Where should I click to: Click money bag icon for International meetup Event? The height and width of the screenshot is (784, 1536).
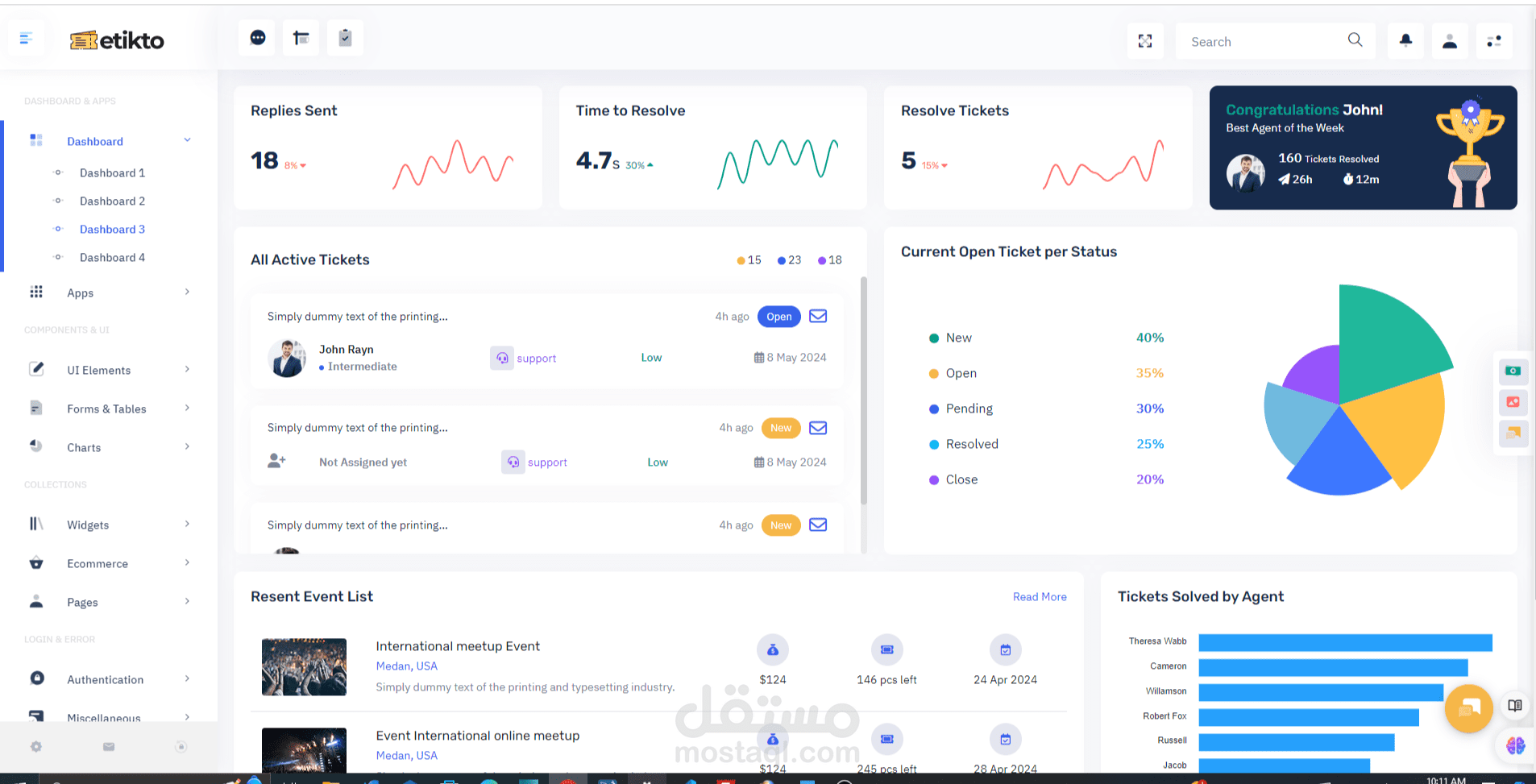point(773,649)
